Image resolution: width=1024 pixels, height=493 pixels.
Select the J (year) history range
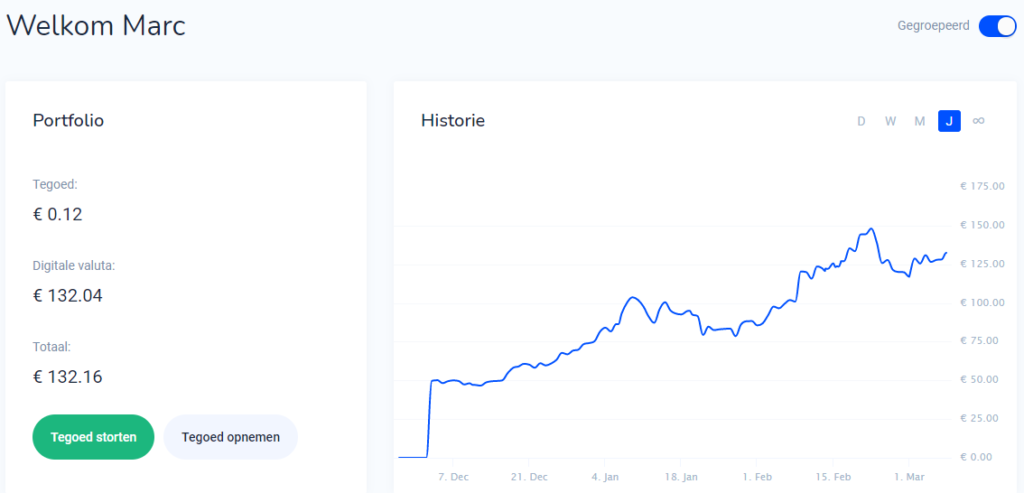coord(949,121)
